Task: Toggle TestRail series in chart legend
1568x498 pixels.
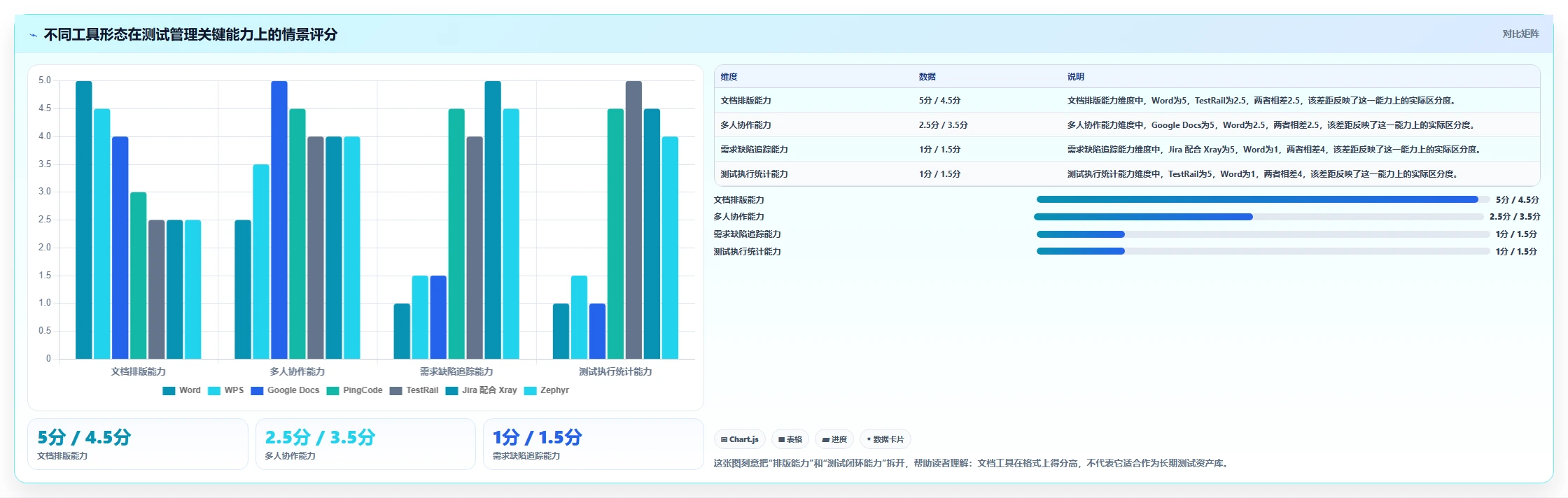Action: click(414, 390)
